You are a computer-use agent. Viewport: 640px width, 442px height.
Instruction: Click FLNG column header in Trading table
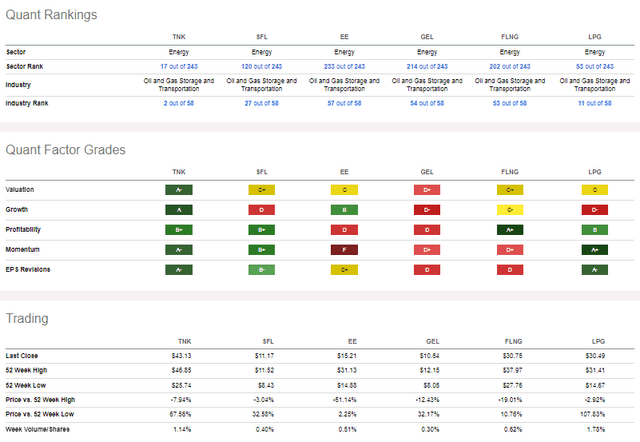[x=513, y=342]
